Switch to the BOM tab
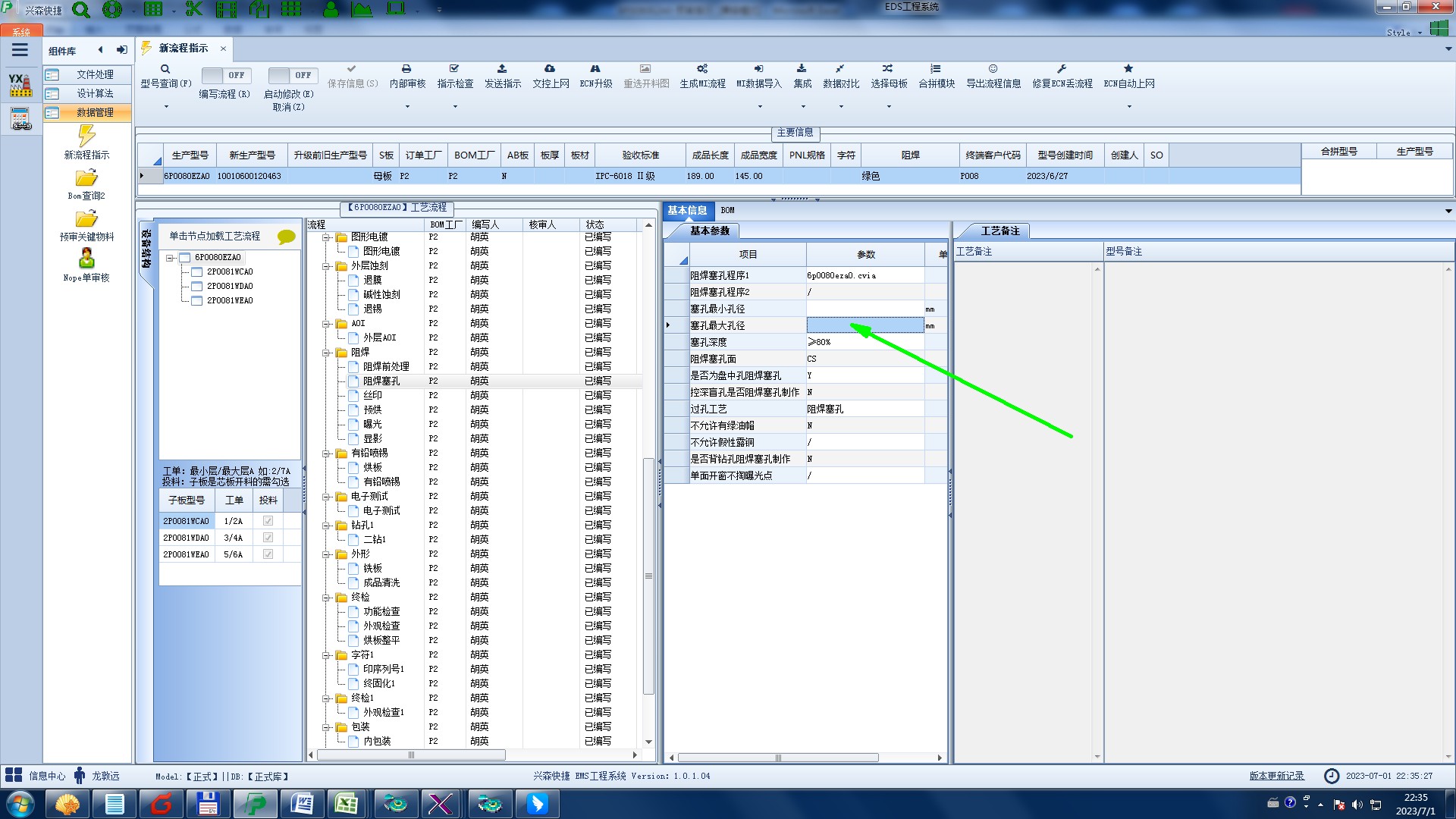The height and width of the screenshot is (819, 1456). click(727, 211)
